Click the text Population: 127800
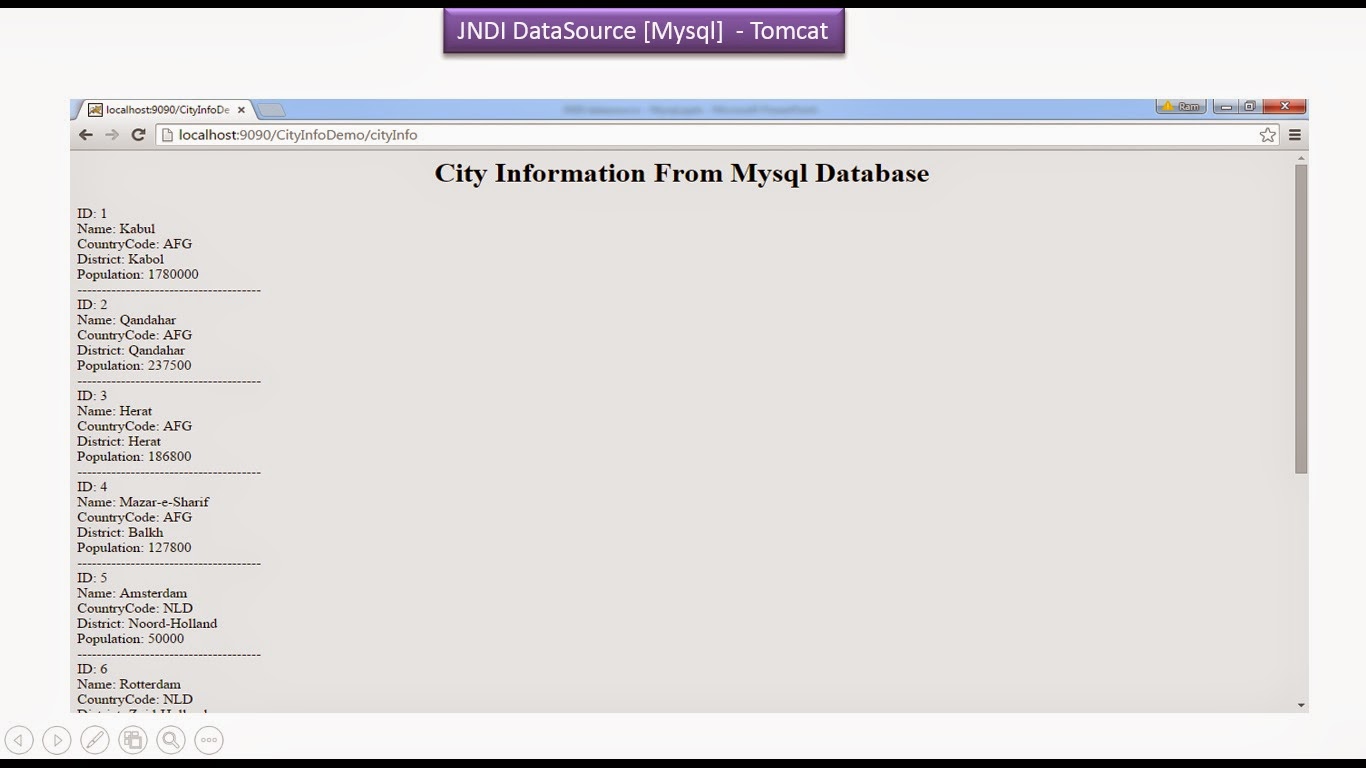The image size is (1366, 768). [134, 547]
